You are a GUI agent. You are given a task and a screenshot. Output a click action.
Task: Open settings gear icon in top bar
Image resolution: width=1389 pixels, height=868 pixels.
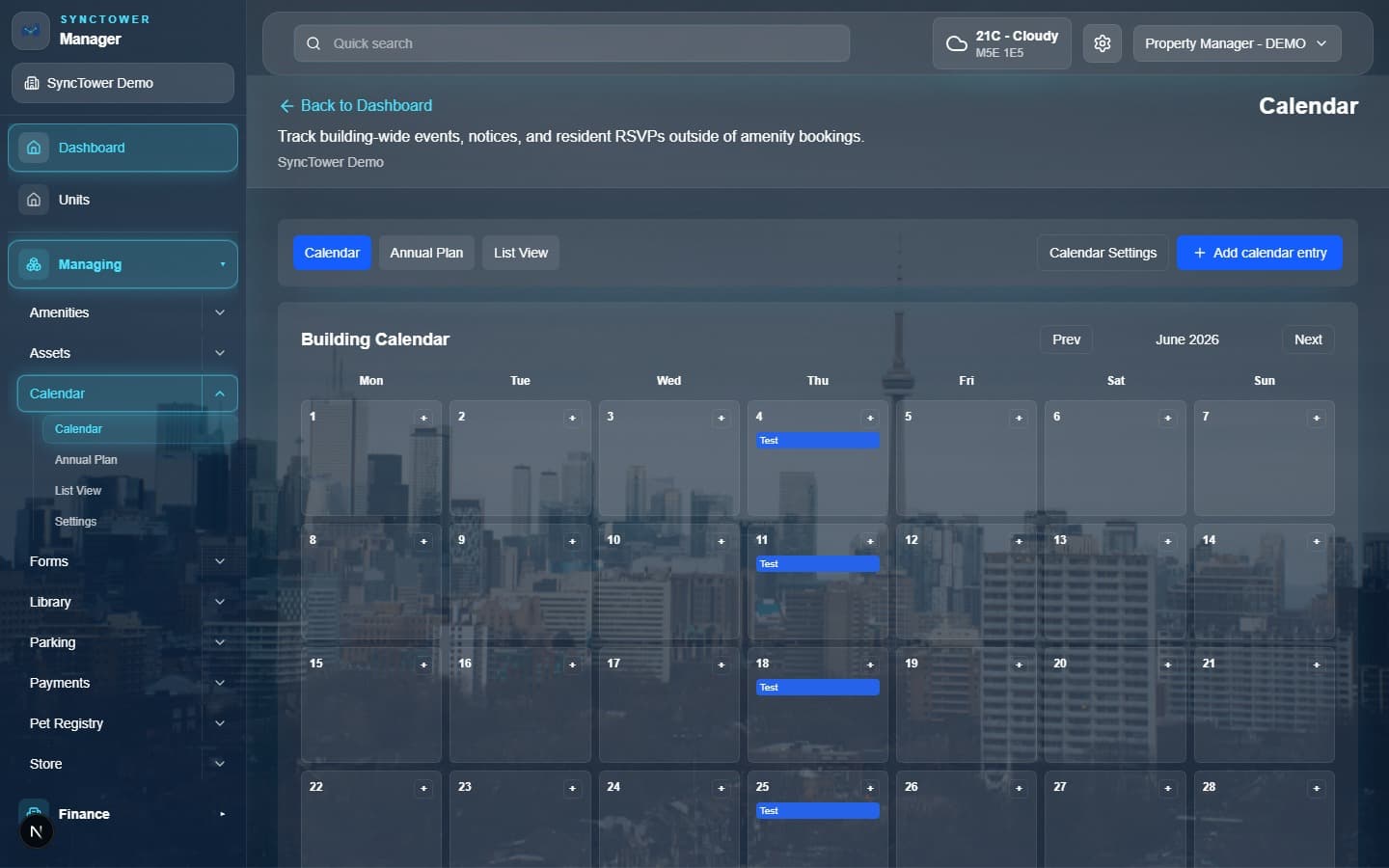click(1103, 43)
